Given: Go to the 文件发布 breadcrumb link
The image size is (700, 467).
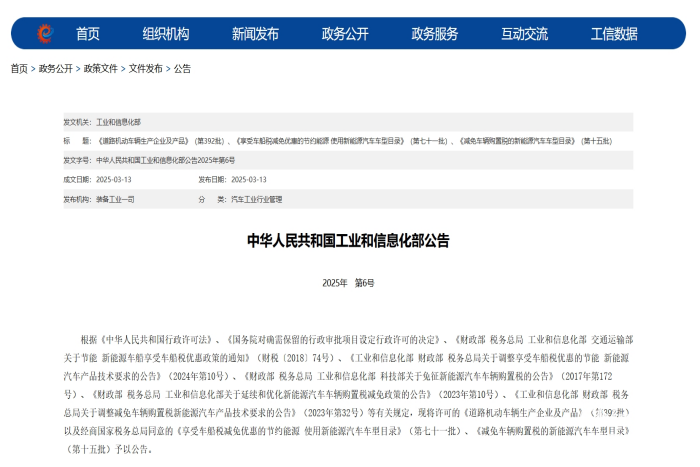Looking at the screenshot, I should click(146, 69).
